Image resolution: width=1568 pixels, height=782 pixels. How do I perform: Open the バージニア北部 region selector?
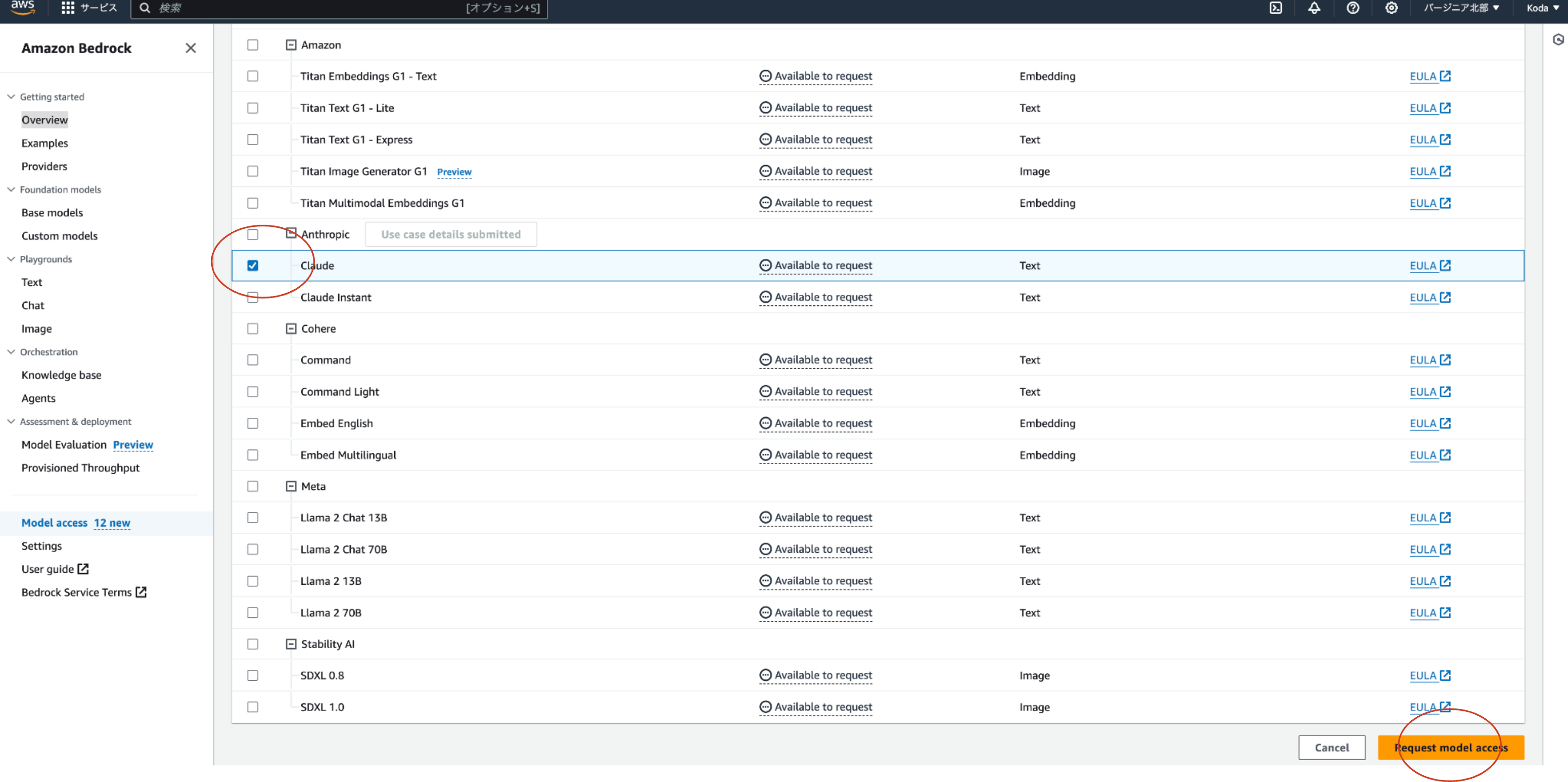pyautogui.click(x=1459, y=8)
